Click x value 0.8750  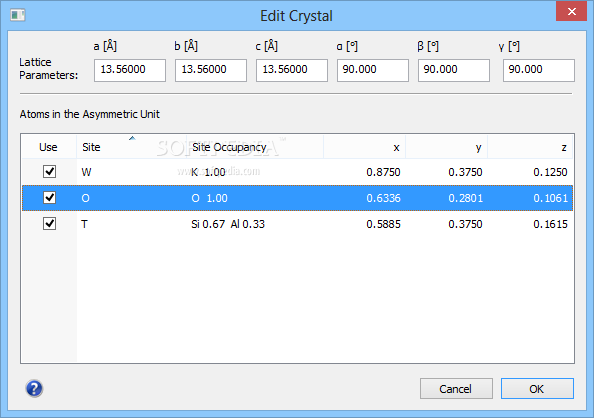point(383,172)
